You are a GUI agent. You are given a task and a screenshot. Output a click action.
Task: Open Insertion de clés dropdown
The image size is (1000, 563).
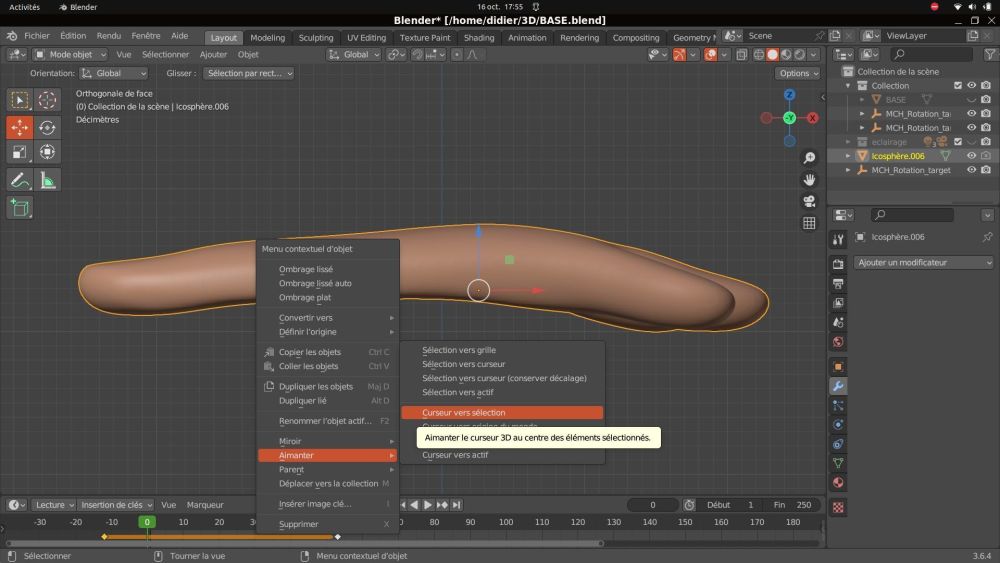pyautogui.click(x=115, y=505)
